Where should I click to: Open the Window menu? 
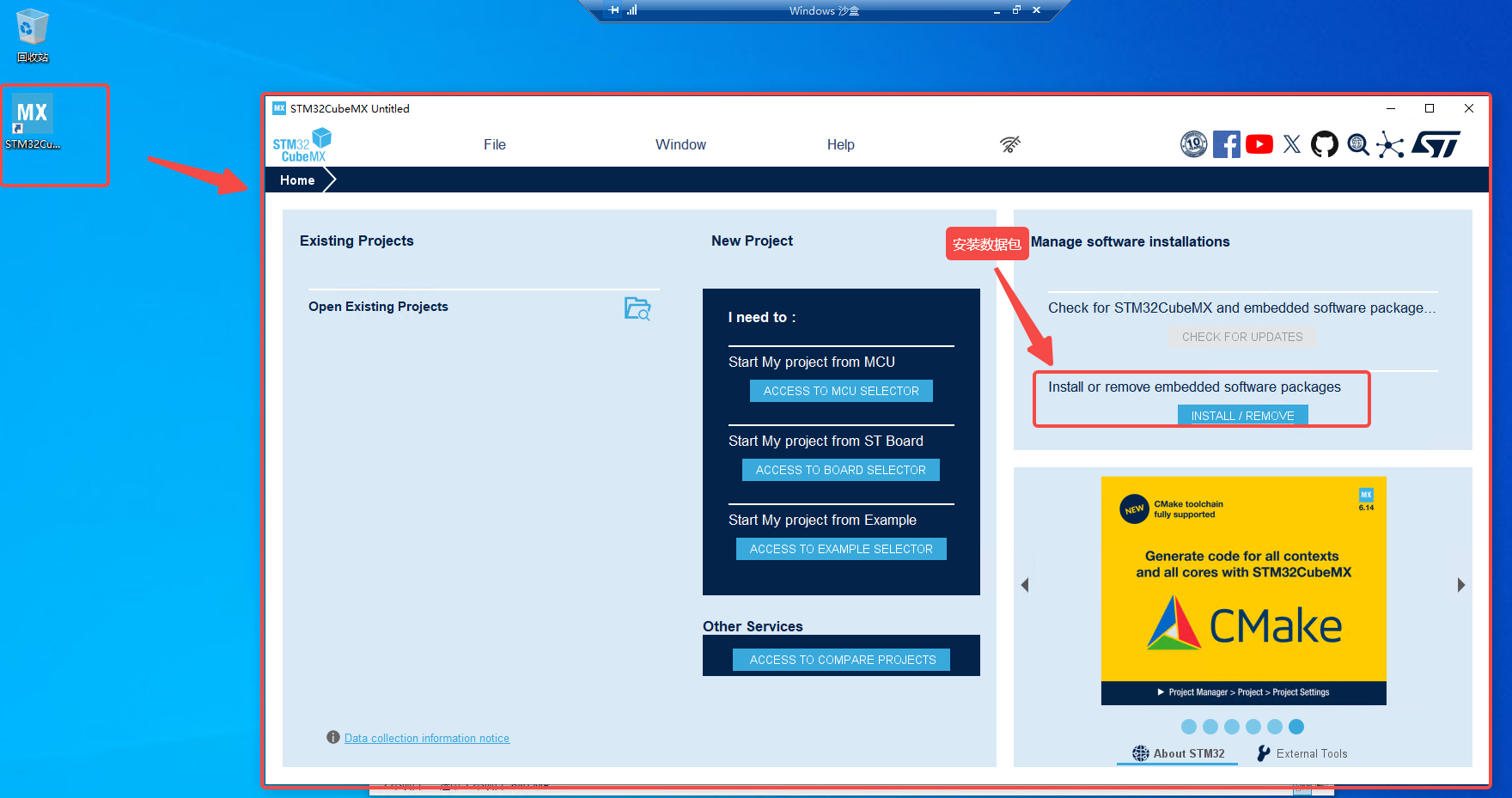coord(680,145)
